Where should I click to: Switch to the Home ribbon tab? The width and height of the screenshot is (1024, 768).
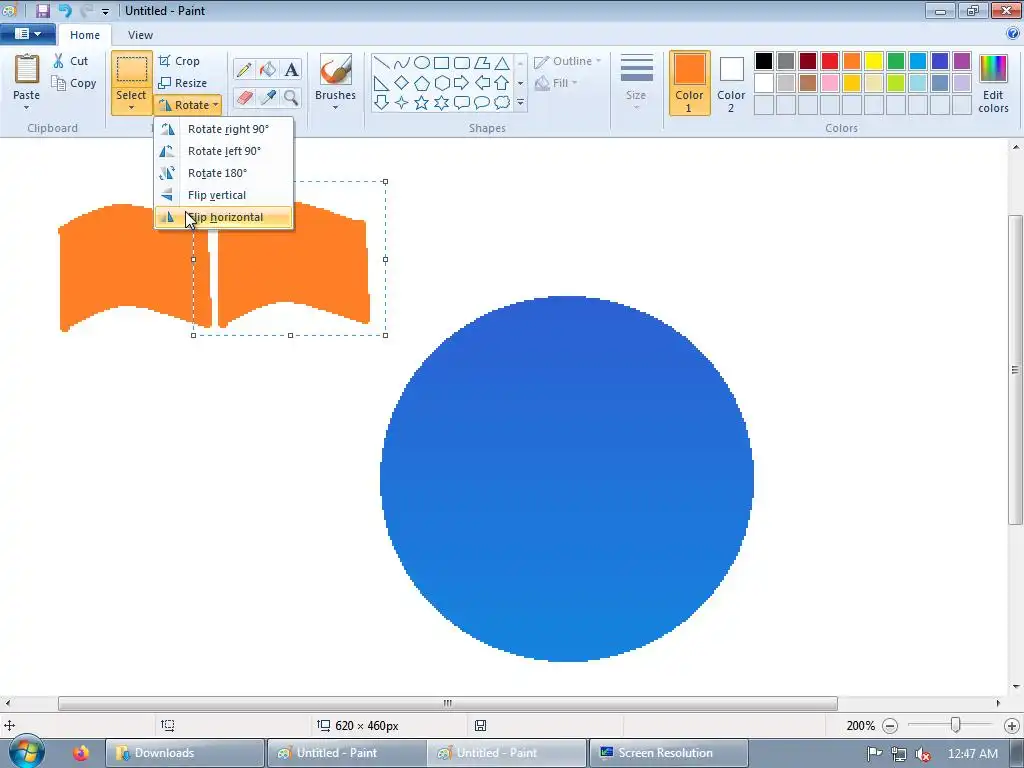[85, 35]
